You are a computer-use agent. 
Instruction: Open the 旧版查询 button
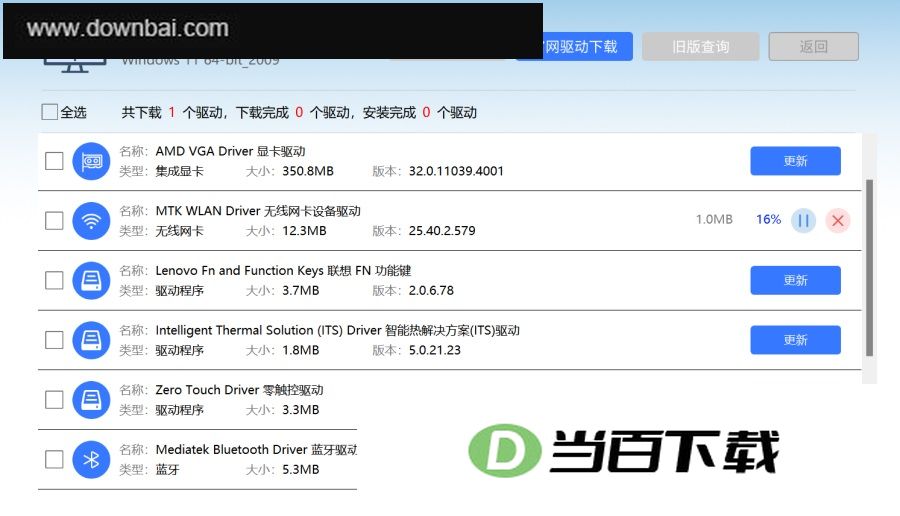pos(701,46)
